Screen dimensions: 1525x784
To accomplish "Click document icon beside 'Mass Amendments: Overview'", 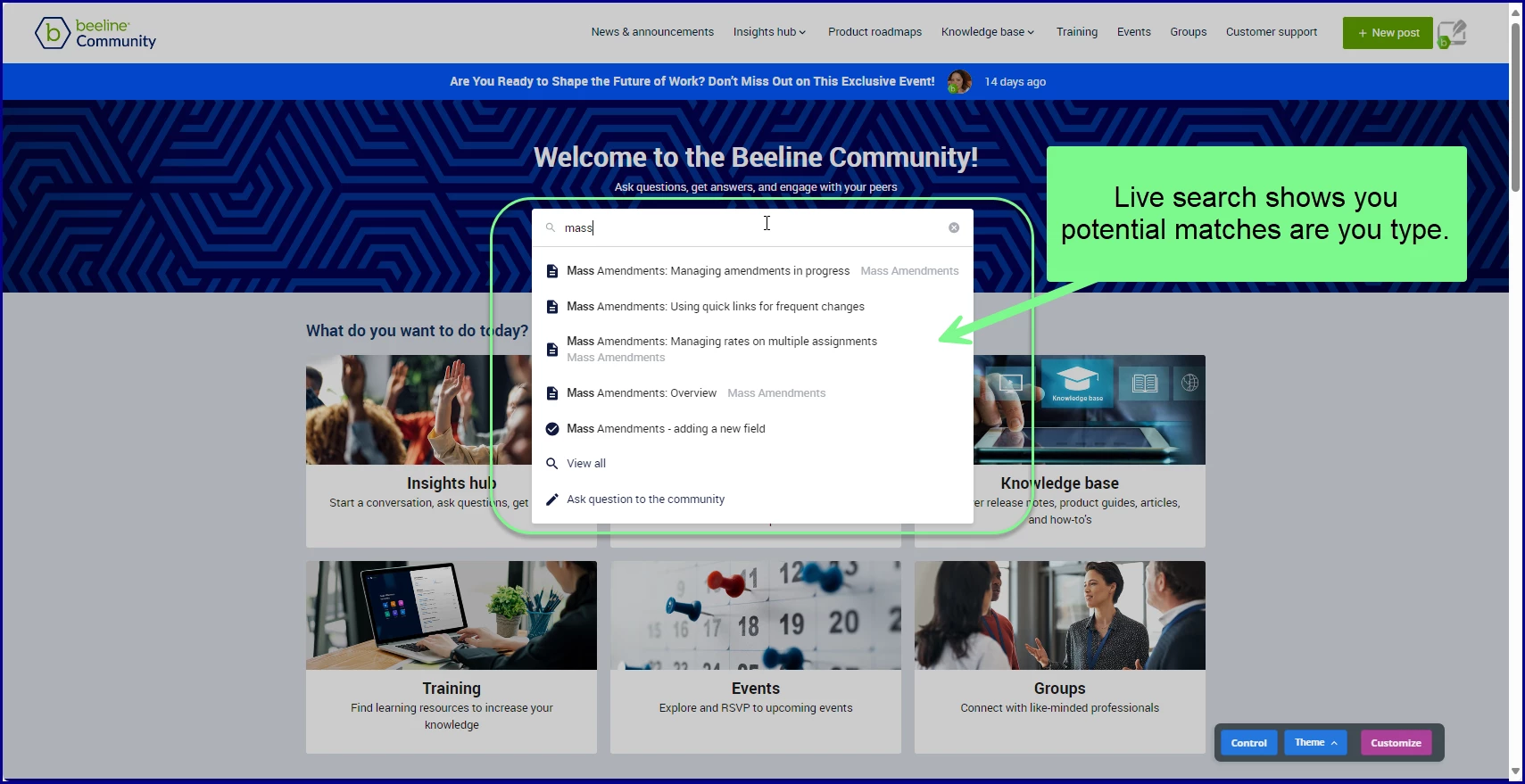I will [x=552, y=393].
